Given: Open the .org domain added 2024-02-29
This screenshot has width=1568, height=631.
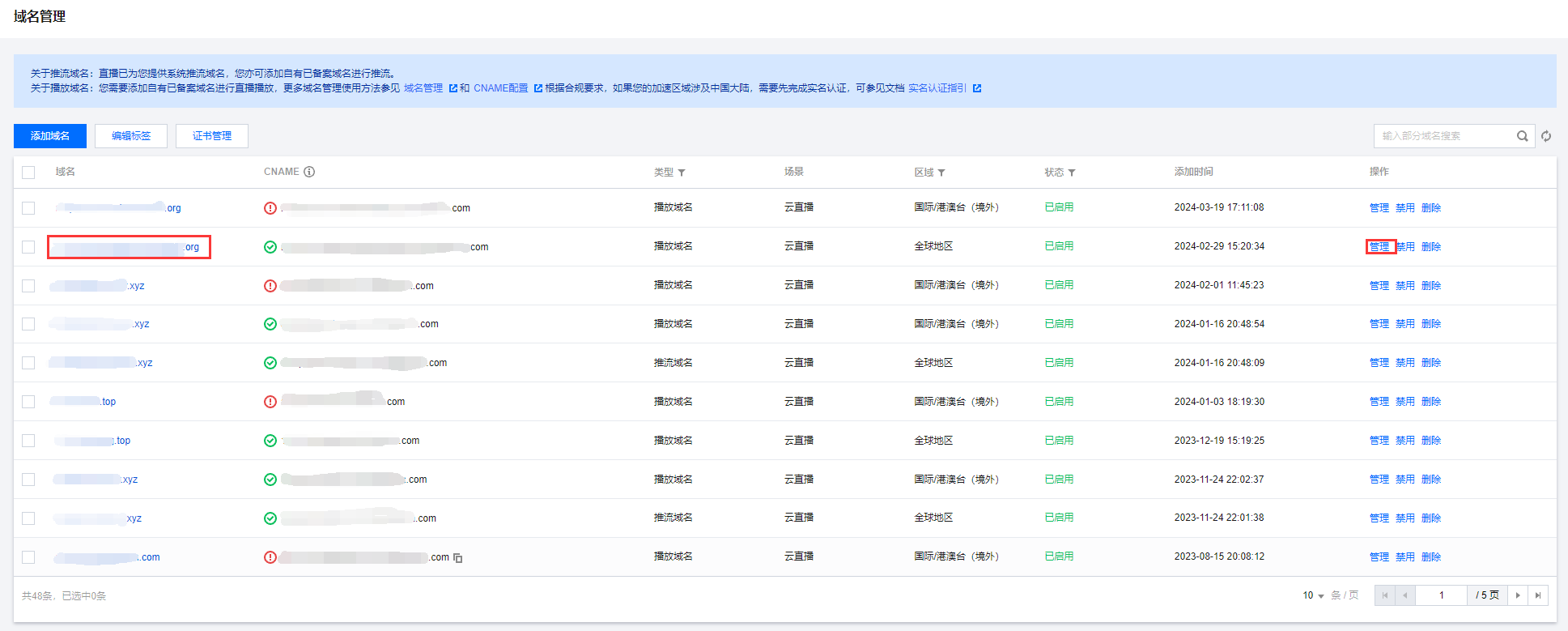Looking at the screenshot, I should [x=127, y=247].
